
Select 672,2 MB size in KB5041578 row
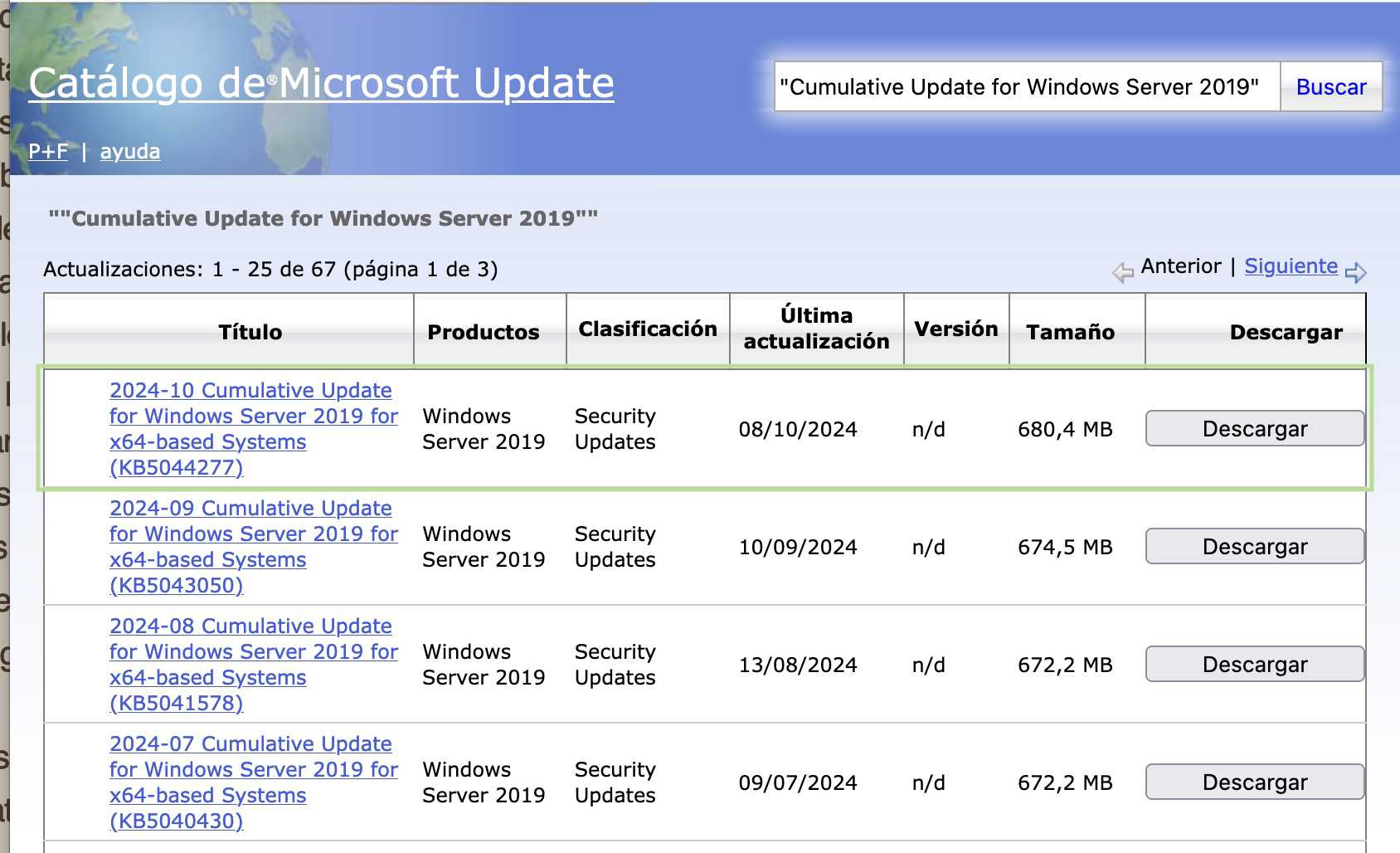1065,665
